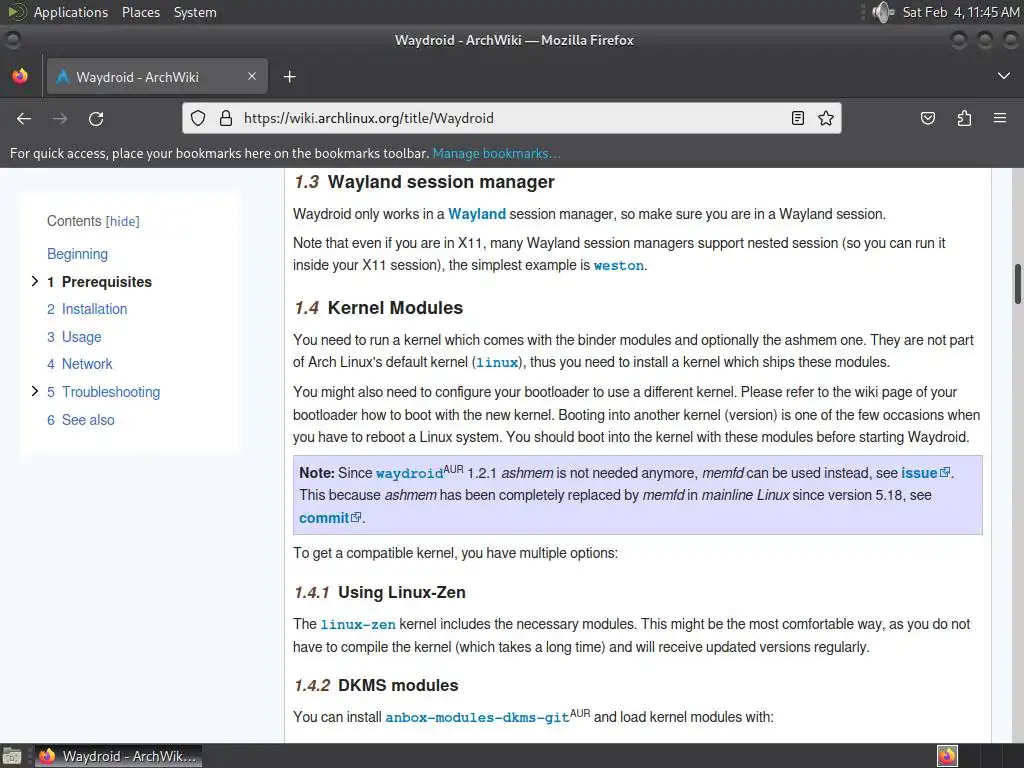This screenshot has height=768, width=1024.
Task: Click the Using Linux-Zen heading
Action: pyautogui.click(x=402, y=592)
